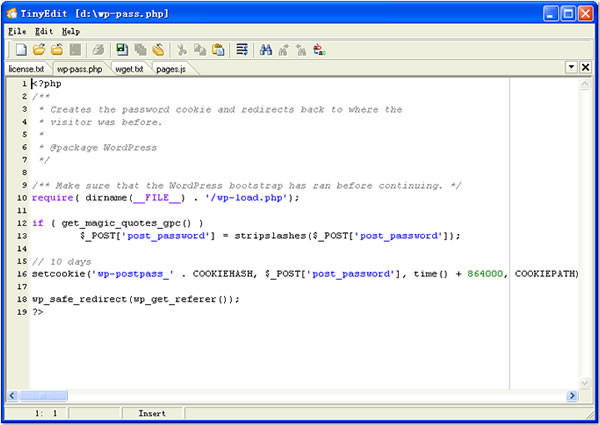Click the green Save disk icon
This screenshot has height=425, width=600.
[x=122, y=49]
